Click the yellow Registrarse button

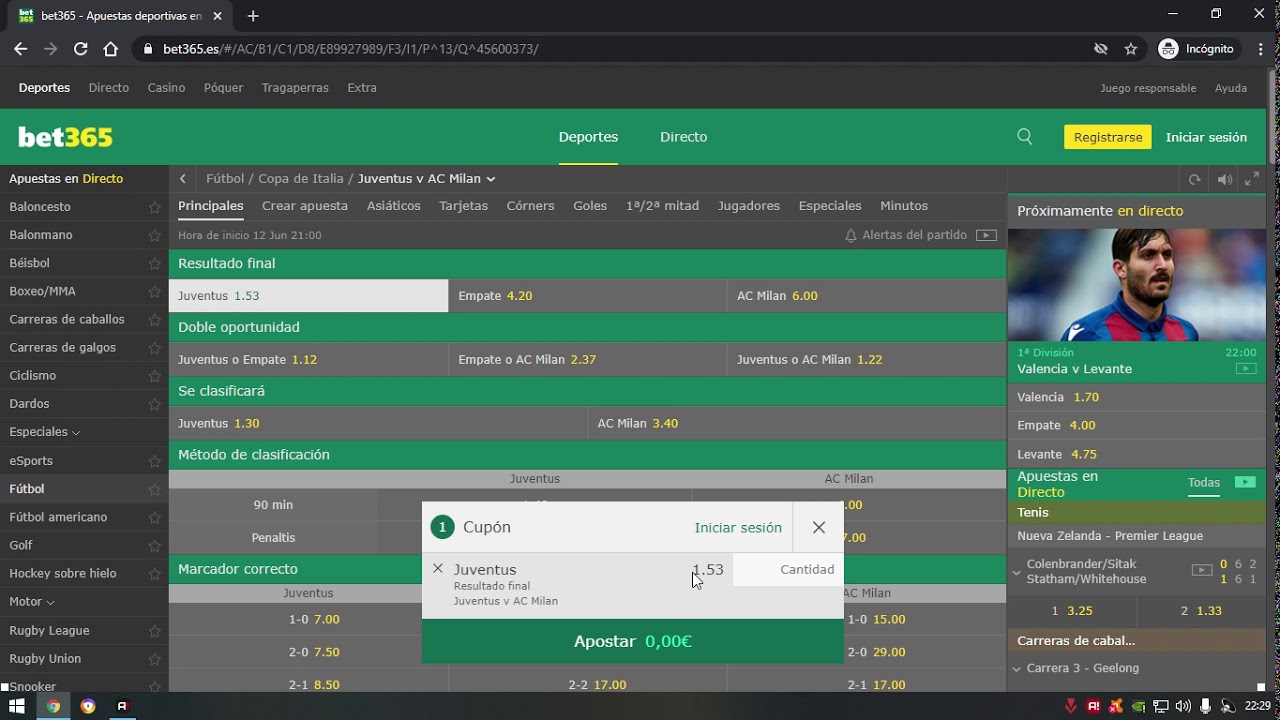(1107, 137)
